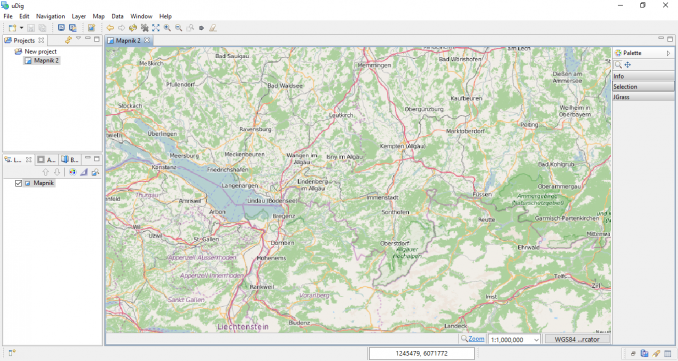678x361 pixels.
Task: Open the Navigation menu
Action: pos(50,16)
